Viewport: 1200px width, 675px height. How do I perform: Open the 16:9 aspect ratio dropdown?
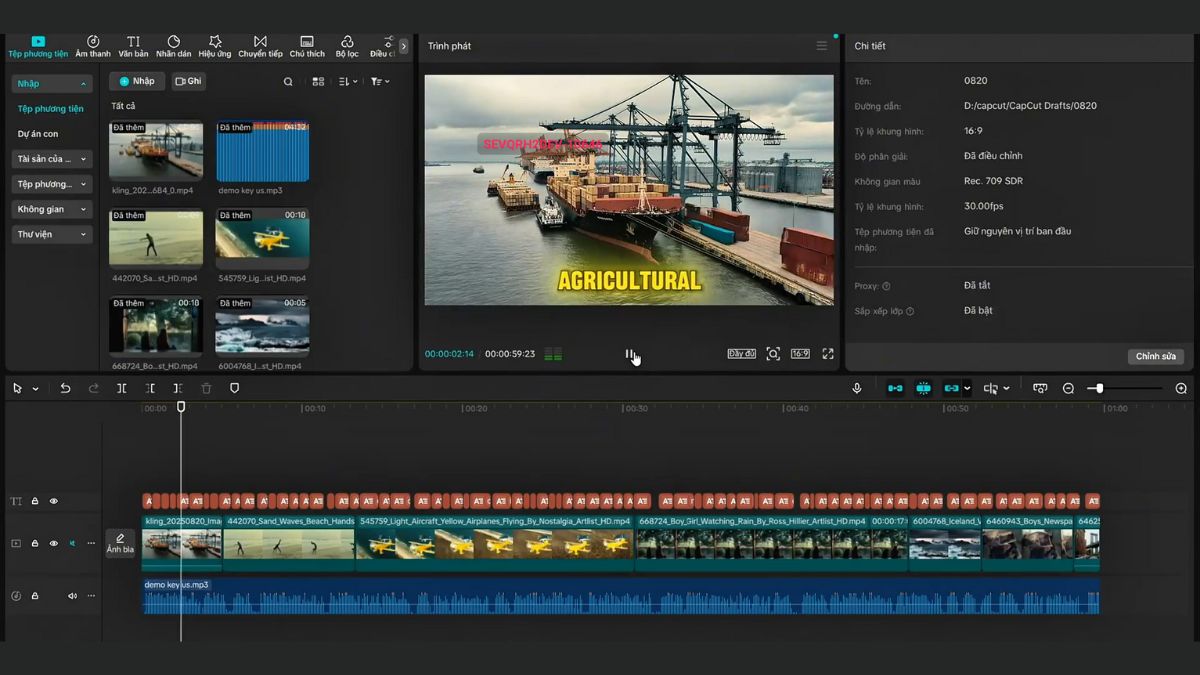click(x=799, y=353)
